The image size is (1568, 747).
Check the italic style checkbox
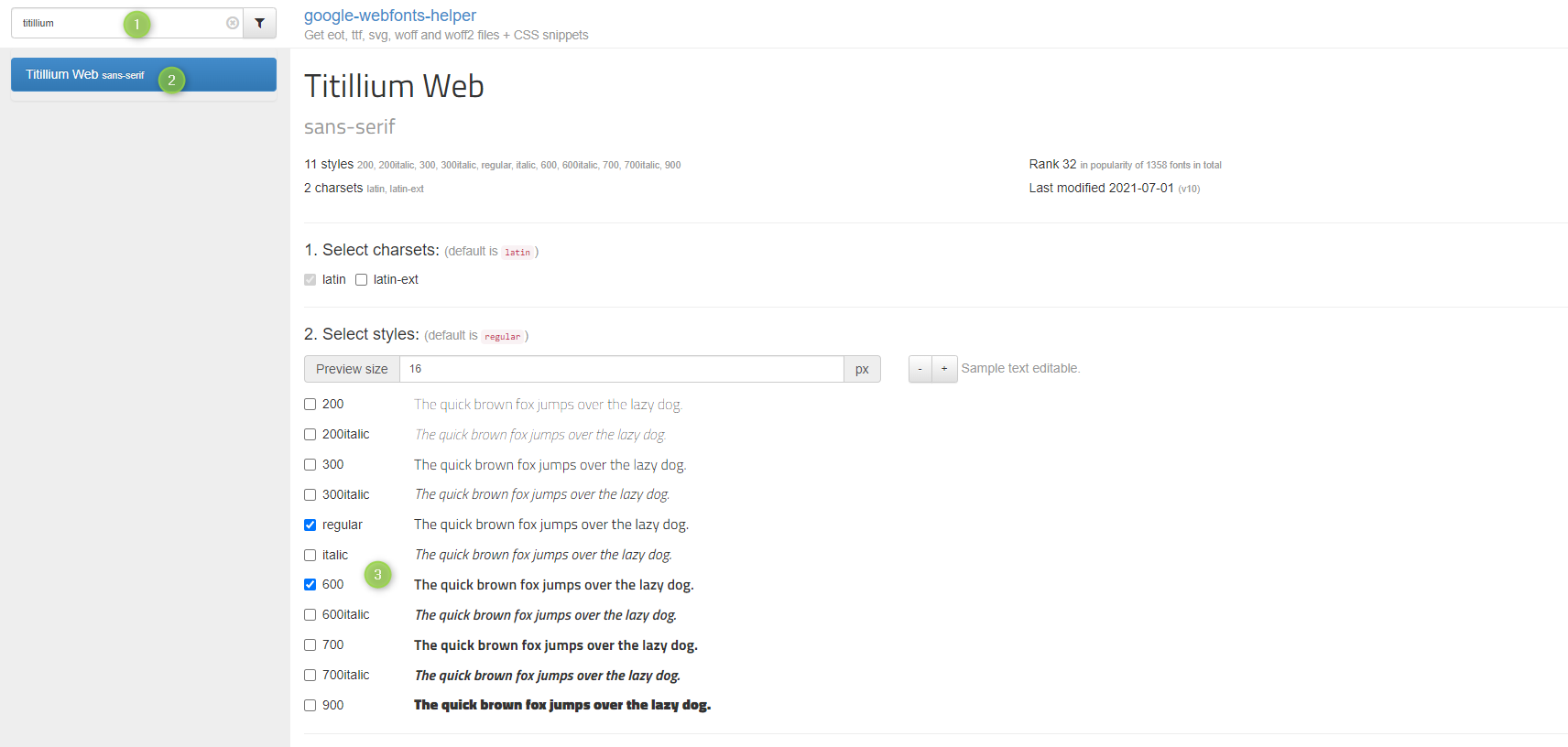pos(310,556)
